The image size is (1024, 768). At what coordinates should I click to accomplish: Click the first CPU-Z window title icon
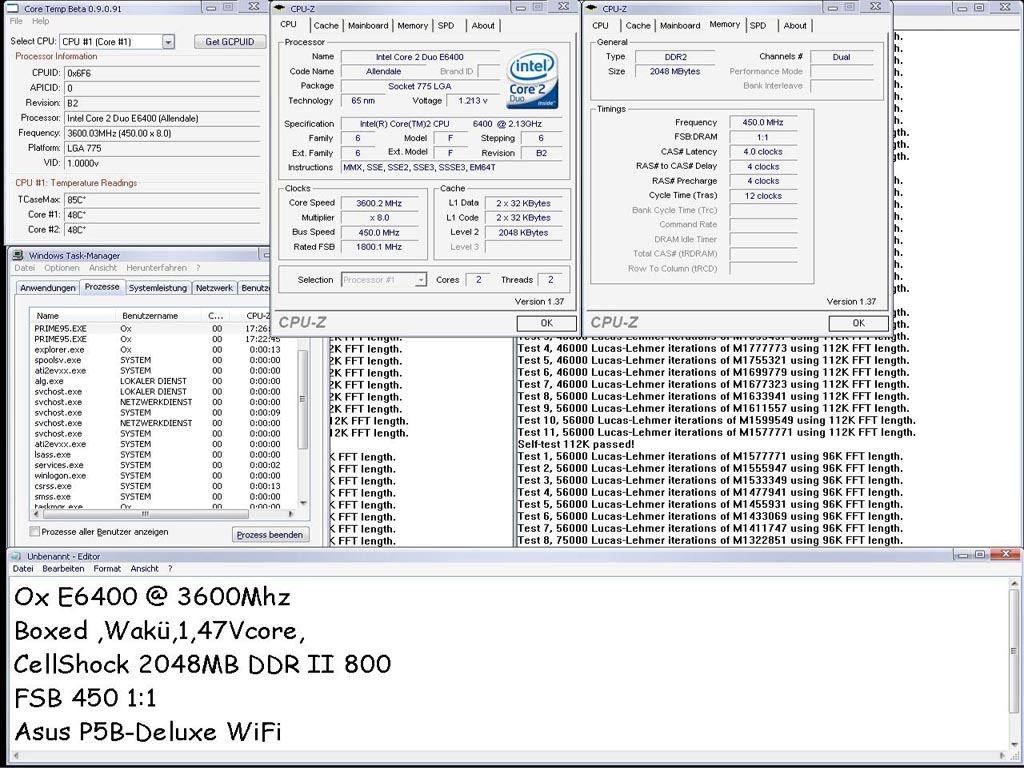click(280, 8)
